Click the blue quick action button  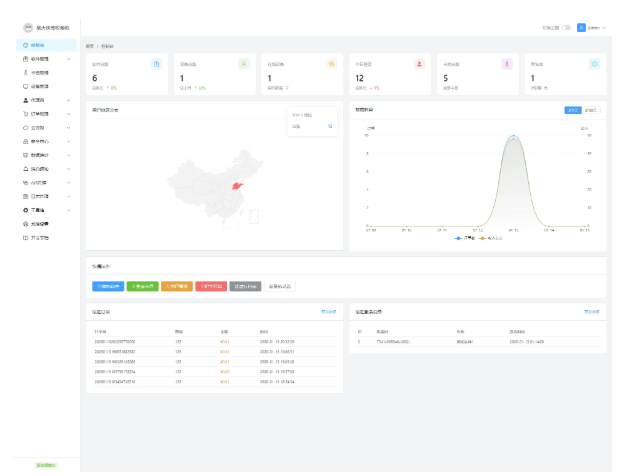pyautogui.click(x=107, y=286)
